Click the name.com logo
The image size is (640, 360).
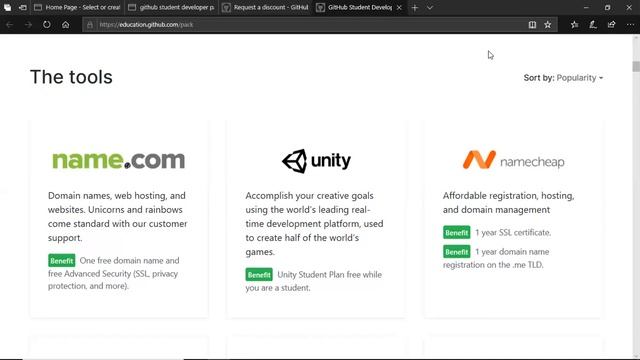coord(118,160)
